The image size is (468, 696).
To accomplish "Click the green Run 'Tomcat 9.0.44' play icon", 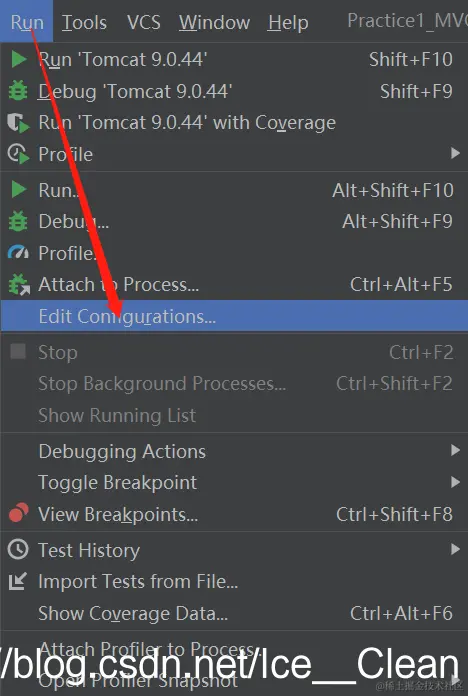I will 18,59.
